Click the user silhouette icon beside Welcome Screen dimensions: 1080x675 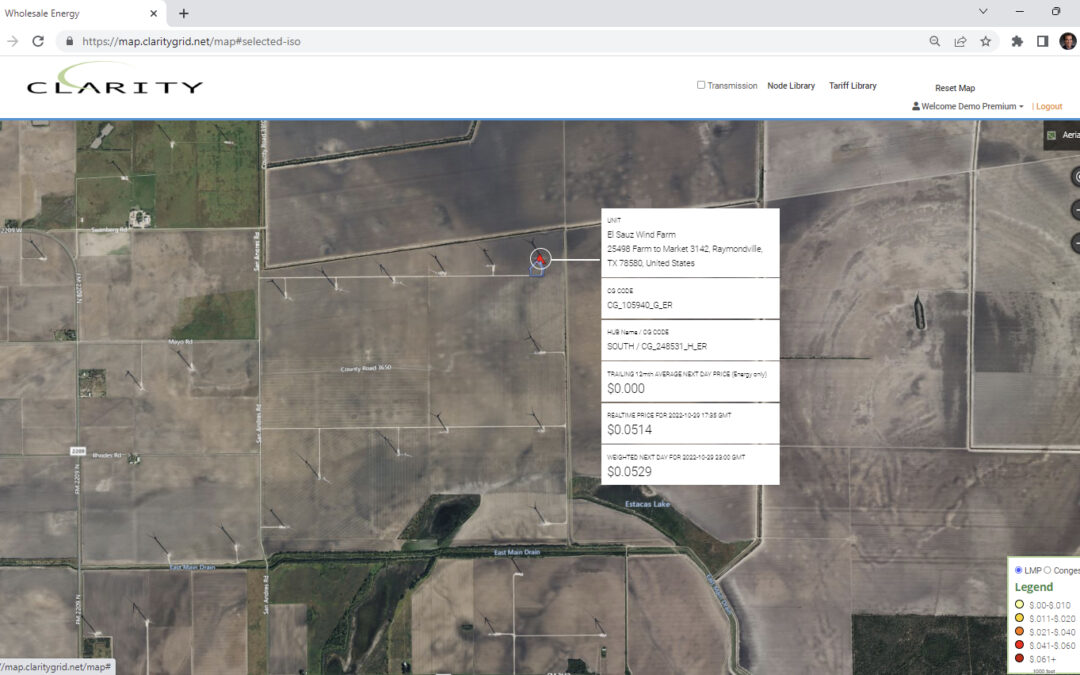[916, 106]
